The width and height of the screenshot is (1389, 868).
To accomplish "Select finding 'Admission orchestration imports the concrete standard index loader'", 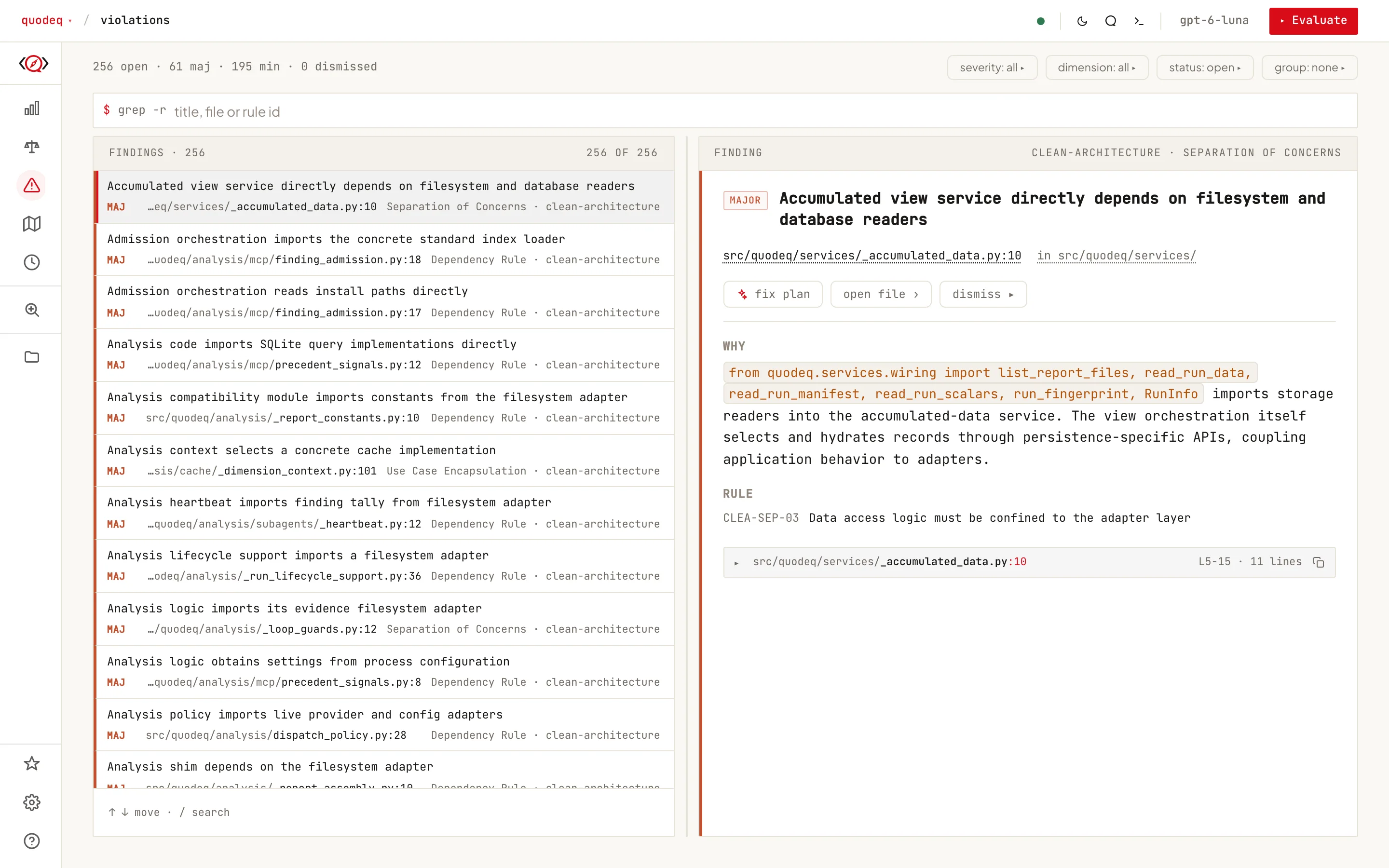I will (x=383, y=249).
